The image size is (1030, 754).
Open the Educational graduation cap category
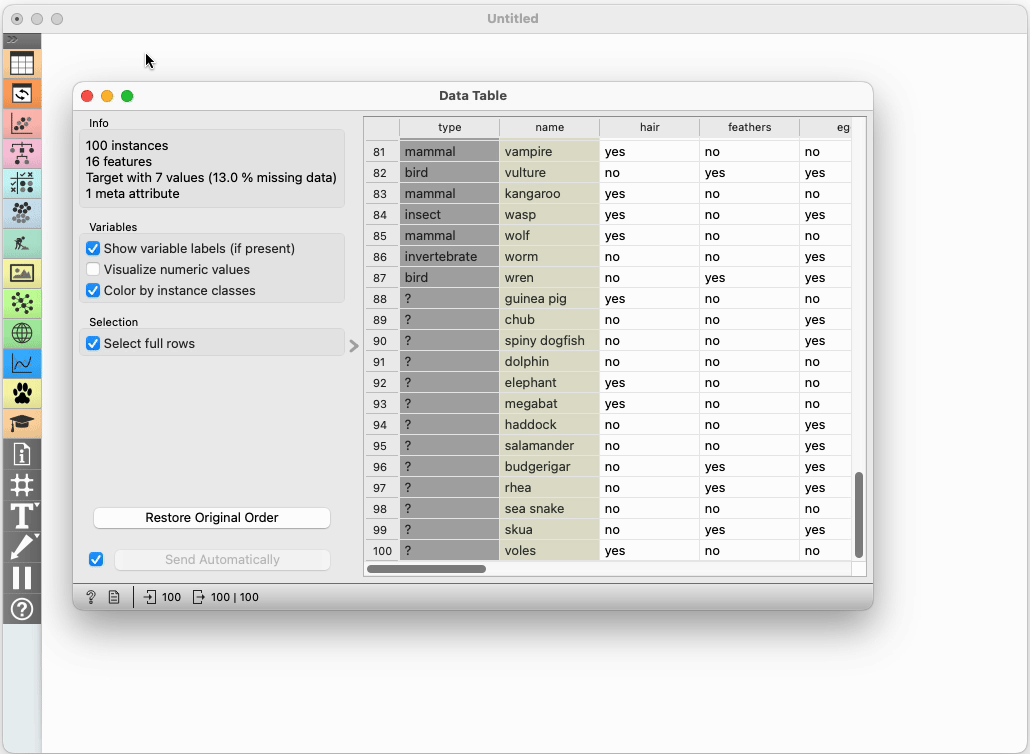[22, 423]
